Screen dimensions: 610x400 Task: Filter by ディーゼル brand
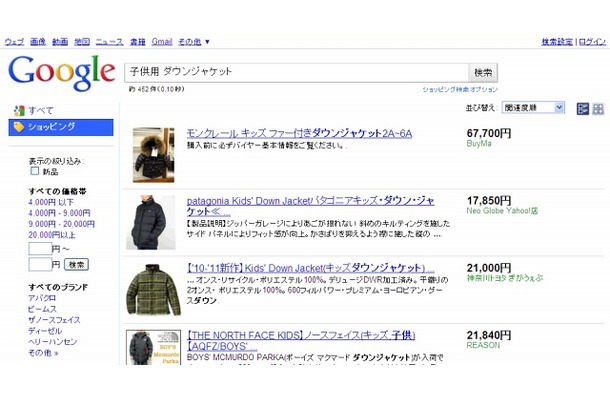pos(45,331)
